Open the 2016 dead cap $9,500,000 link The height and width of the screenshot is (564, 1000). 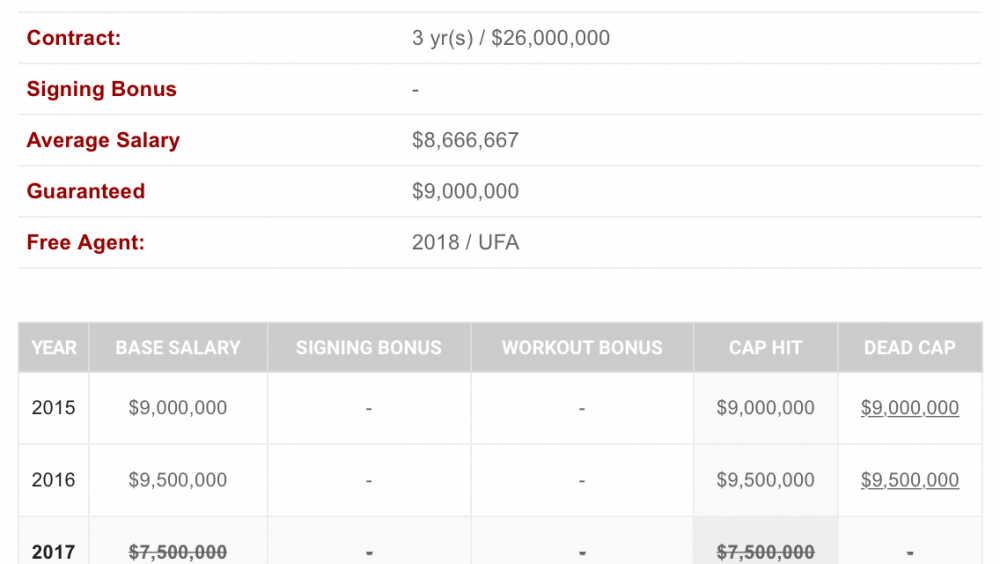(x=909, y=480)
